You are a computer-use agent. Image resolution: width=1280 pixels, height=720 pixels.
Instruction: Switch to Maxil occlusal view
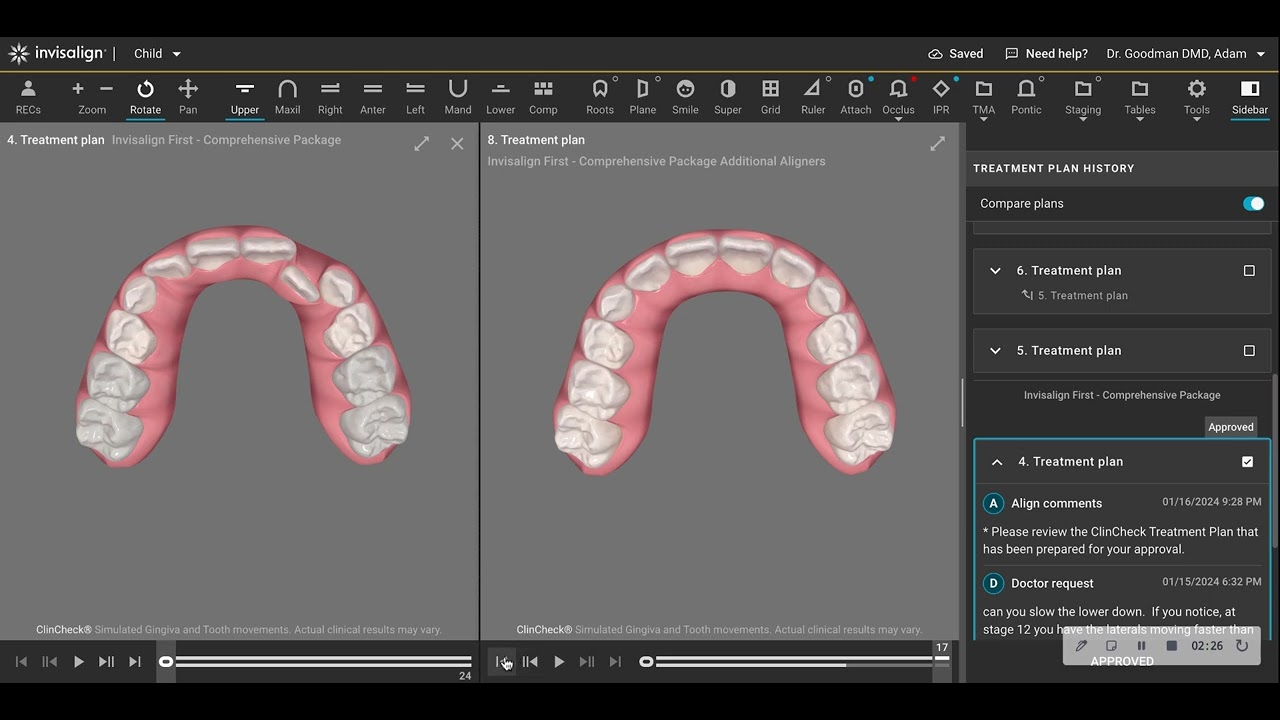(287, 97)
